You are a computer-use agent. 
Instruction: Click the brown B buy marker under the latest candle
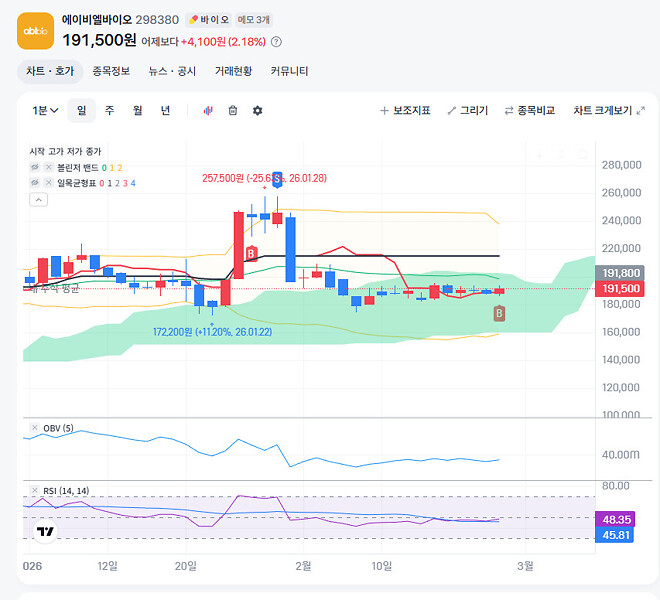tap(499, 313)
